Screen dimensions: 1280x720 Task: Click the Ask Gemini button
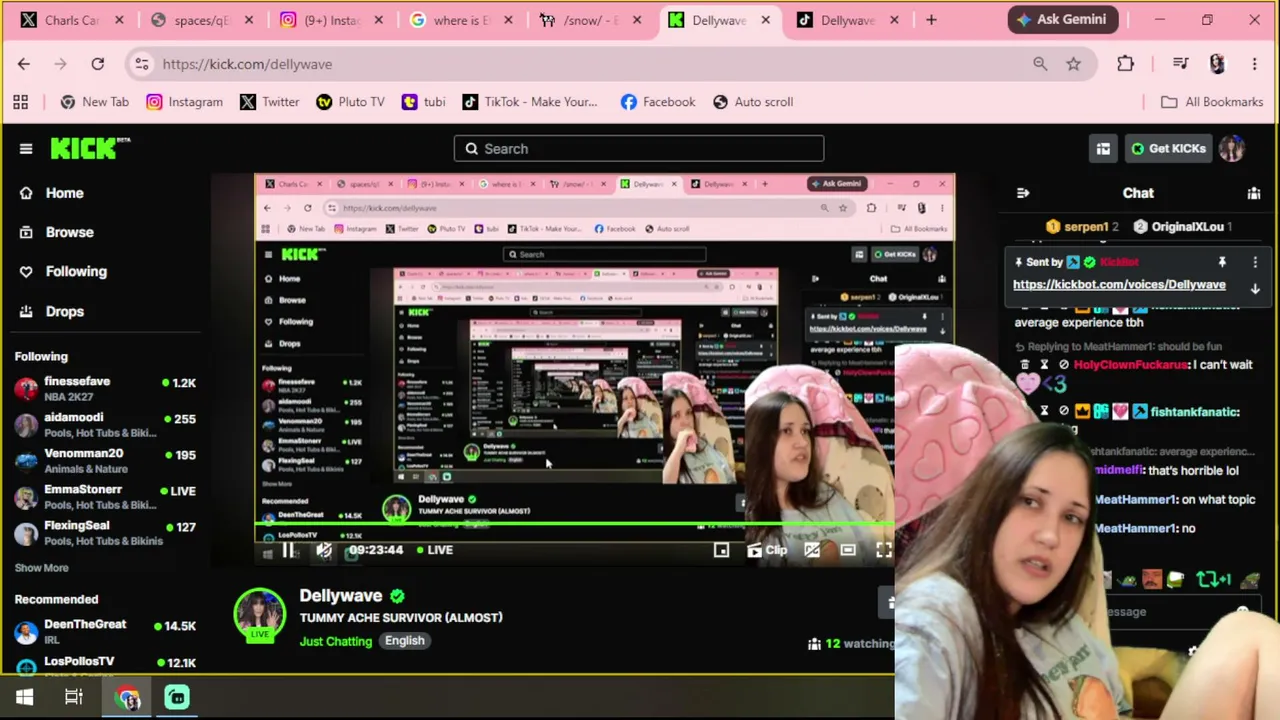(x=1061, y=20)
